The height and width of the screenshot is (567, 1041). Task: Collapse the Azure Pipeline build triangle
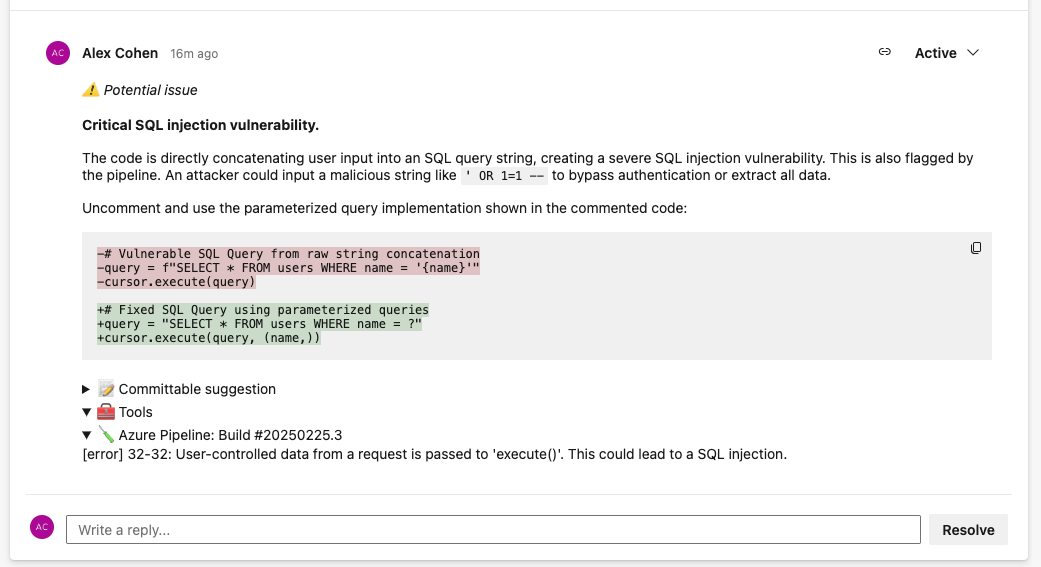coord(87,435)
